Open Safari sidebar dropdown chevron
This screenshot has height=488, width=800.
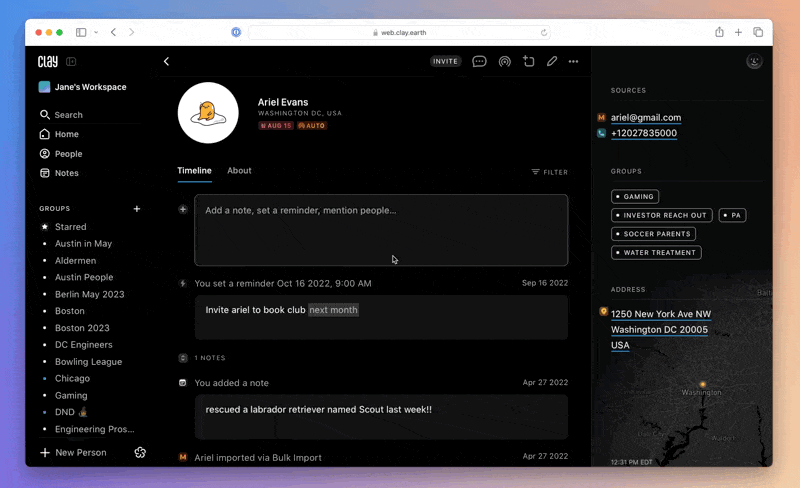96,32
